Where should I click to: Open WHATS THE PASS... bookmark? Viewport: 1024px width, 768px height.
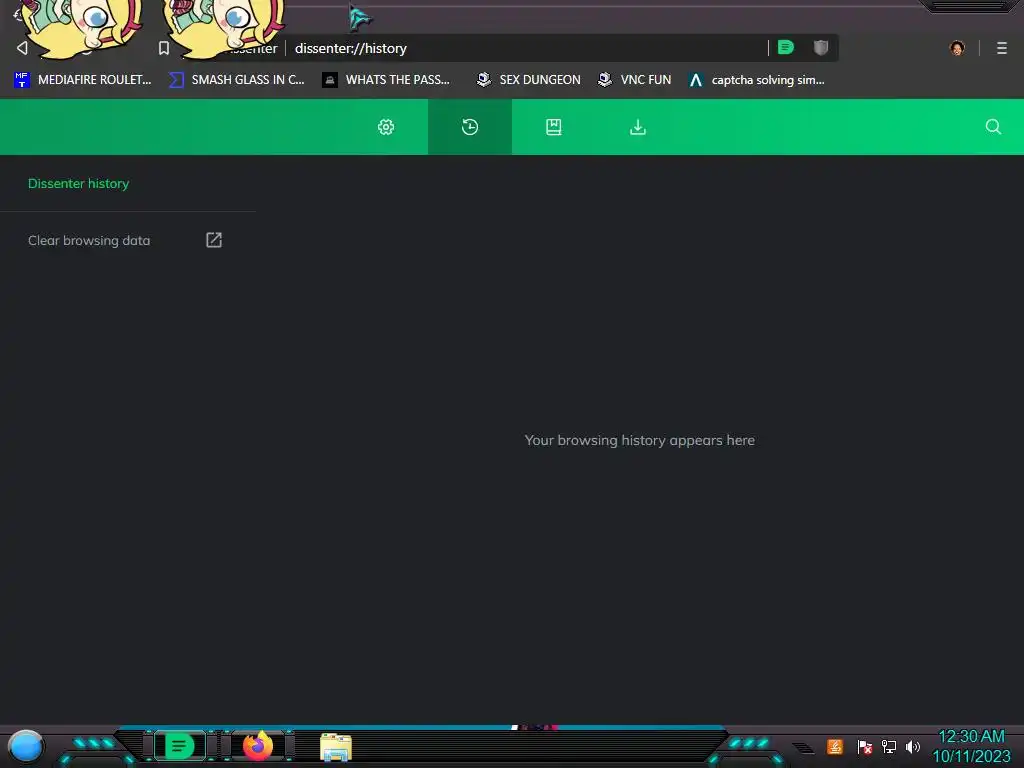click(x=387, y=80)
